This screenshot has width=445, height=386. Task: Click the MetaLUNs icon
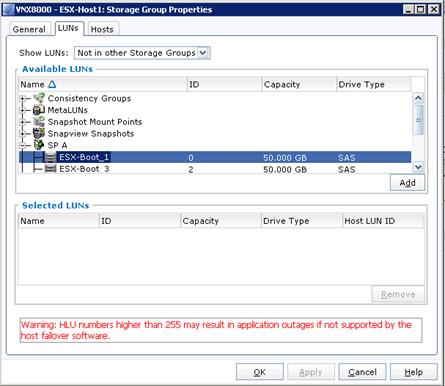click(x=39, y=110)
